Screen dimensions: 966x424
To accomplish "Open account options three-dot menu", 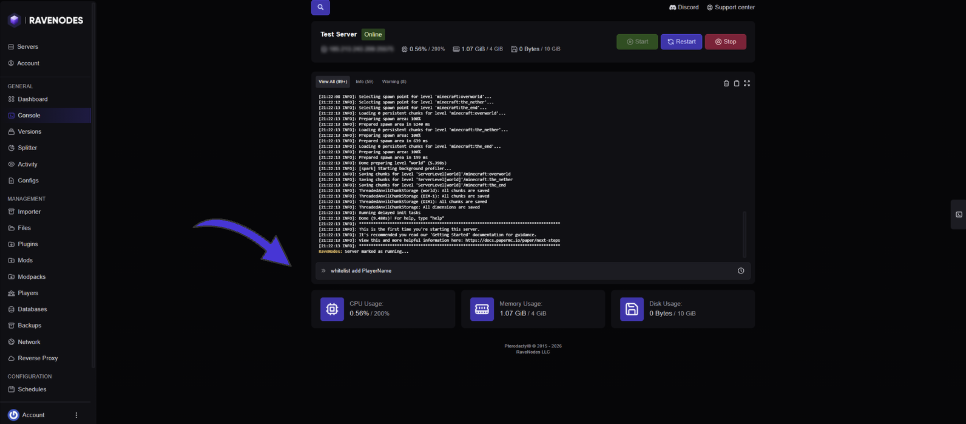I will [x=76, y=415].
